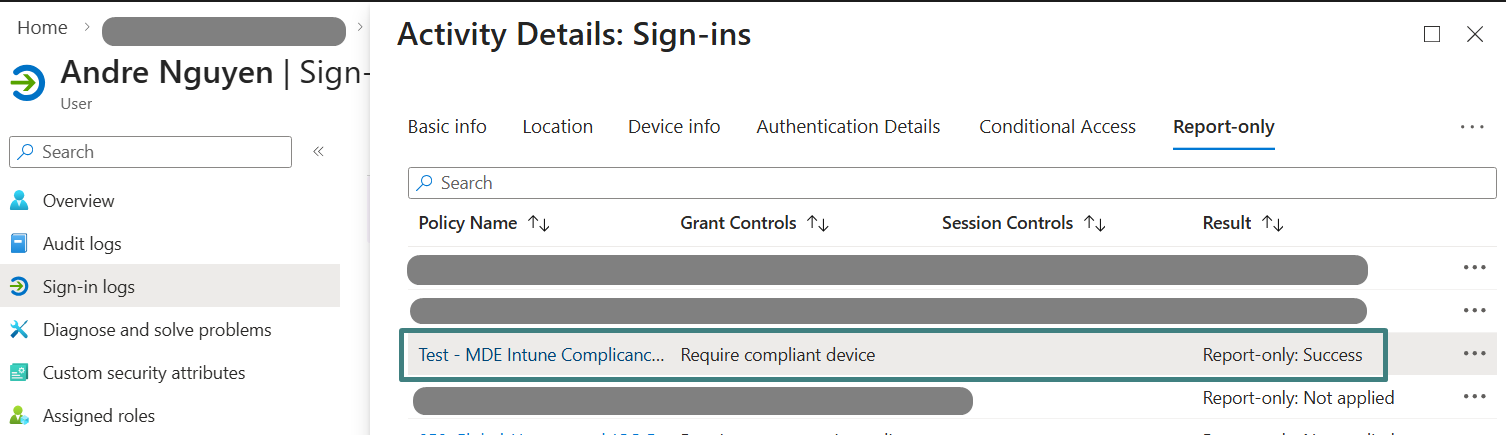The height and width of the screenshot is (435, 1506).
Task: Maximize the Activity Details pane
Action: pyautogui.click(x=1431, y=35)
